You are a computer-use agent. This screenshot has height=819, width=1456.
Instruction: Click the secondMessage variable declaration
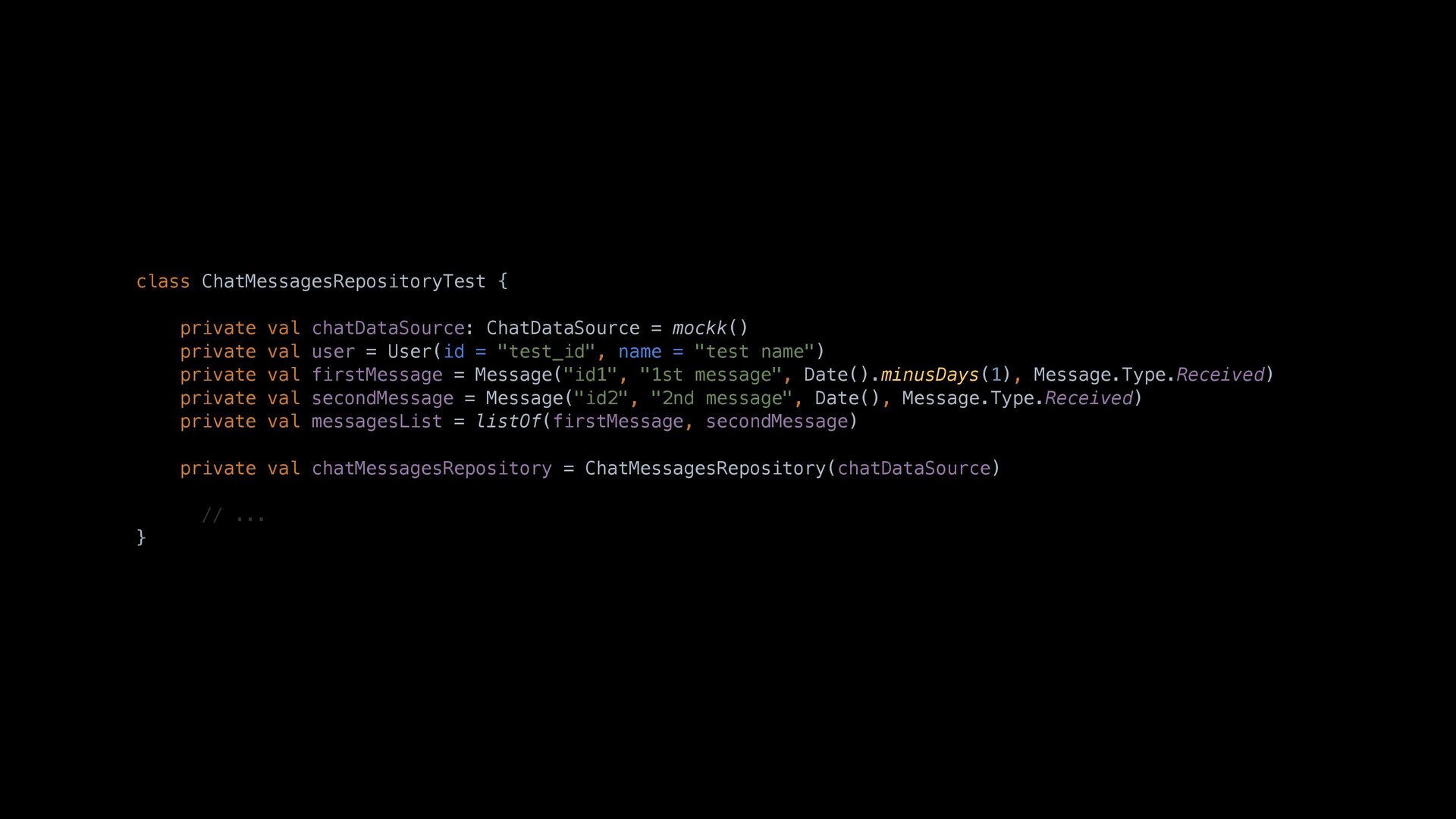click(x=382, y=399)
